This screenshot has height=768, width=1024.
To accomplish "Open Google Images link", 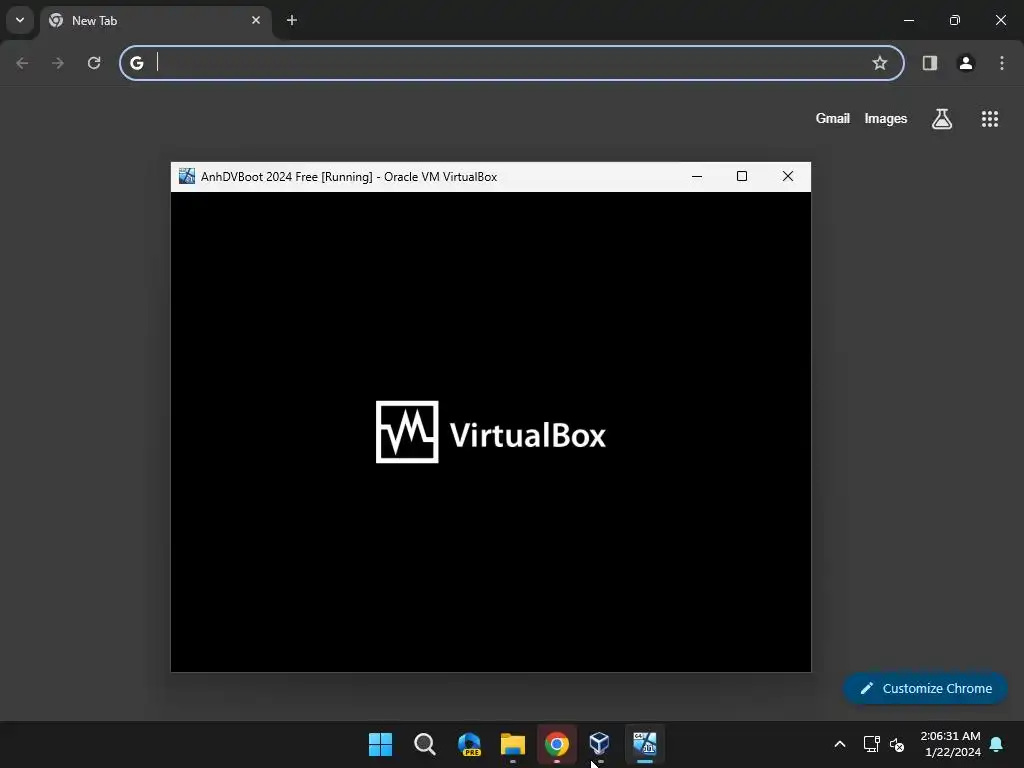I will point(886,118).
